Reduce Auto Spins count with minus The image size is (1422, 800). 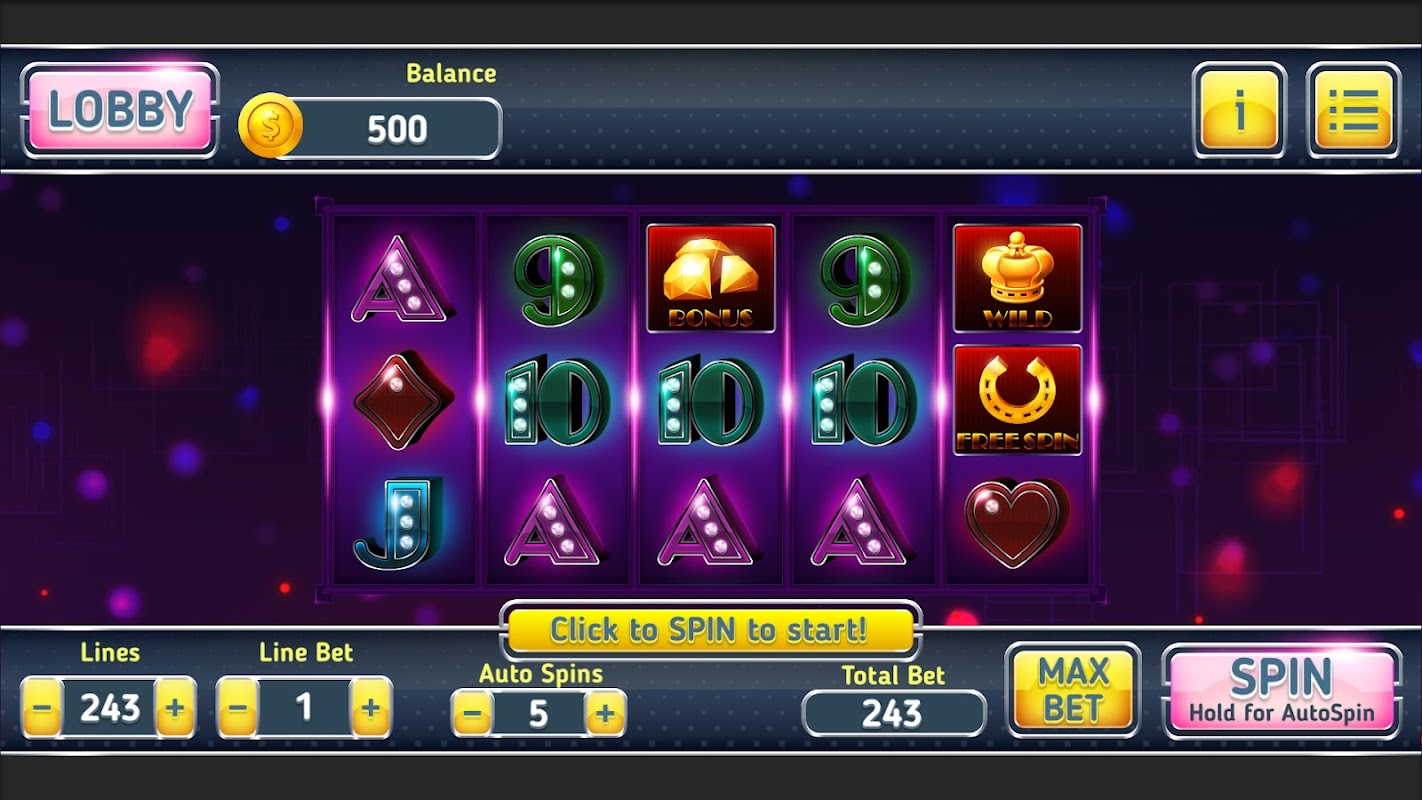pyautogui.click(x=473, y=714)
